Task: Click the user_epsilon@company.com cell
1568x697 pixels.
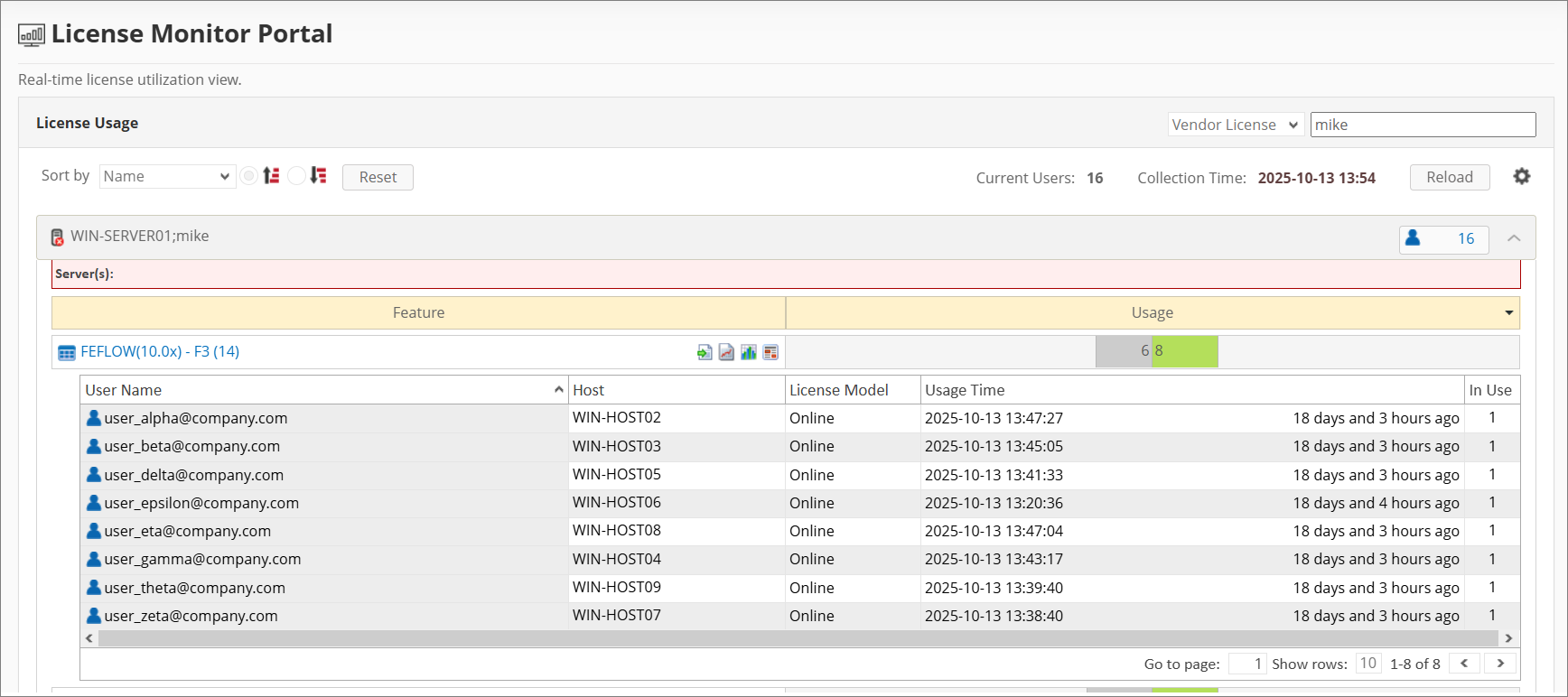Action: click(323, 503)
